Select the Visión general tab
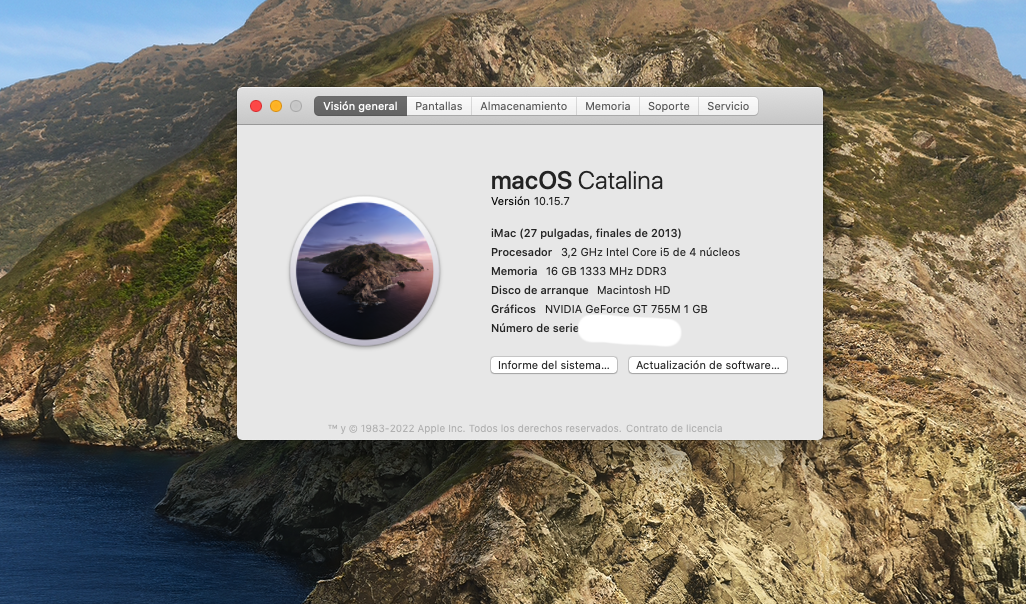This screenshot has width=1026, height=604. point(360,106)
